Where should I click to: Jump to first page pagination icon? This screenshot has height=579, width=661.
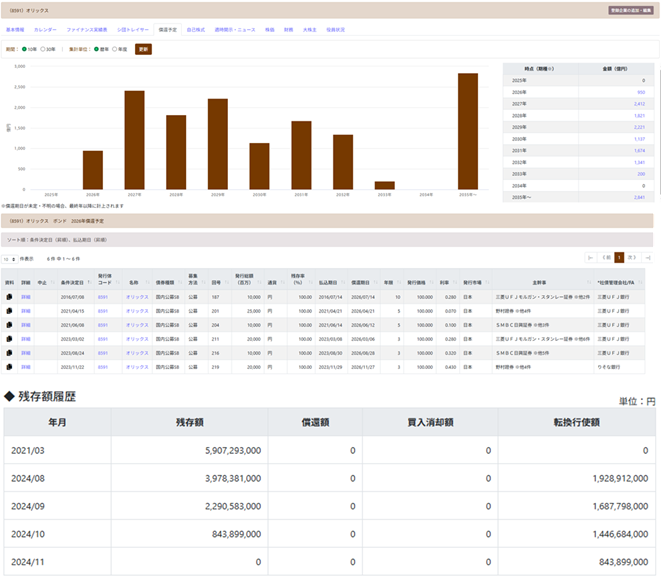(590, 258)
